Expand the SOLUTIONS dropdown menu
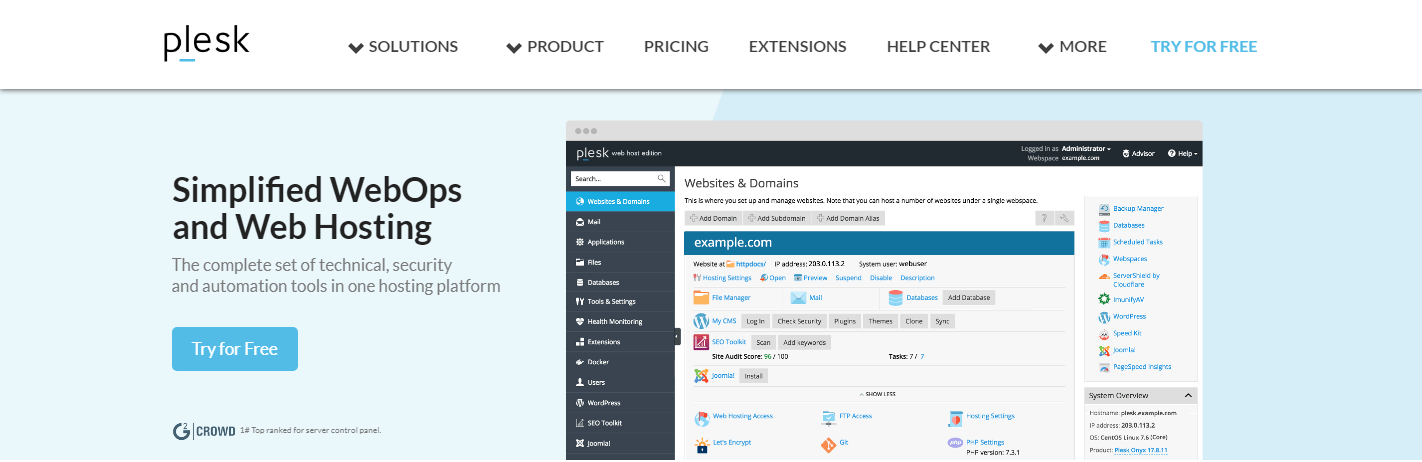1422x462 pixels. (403, 46)
